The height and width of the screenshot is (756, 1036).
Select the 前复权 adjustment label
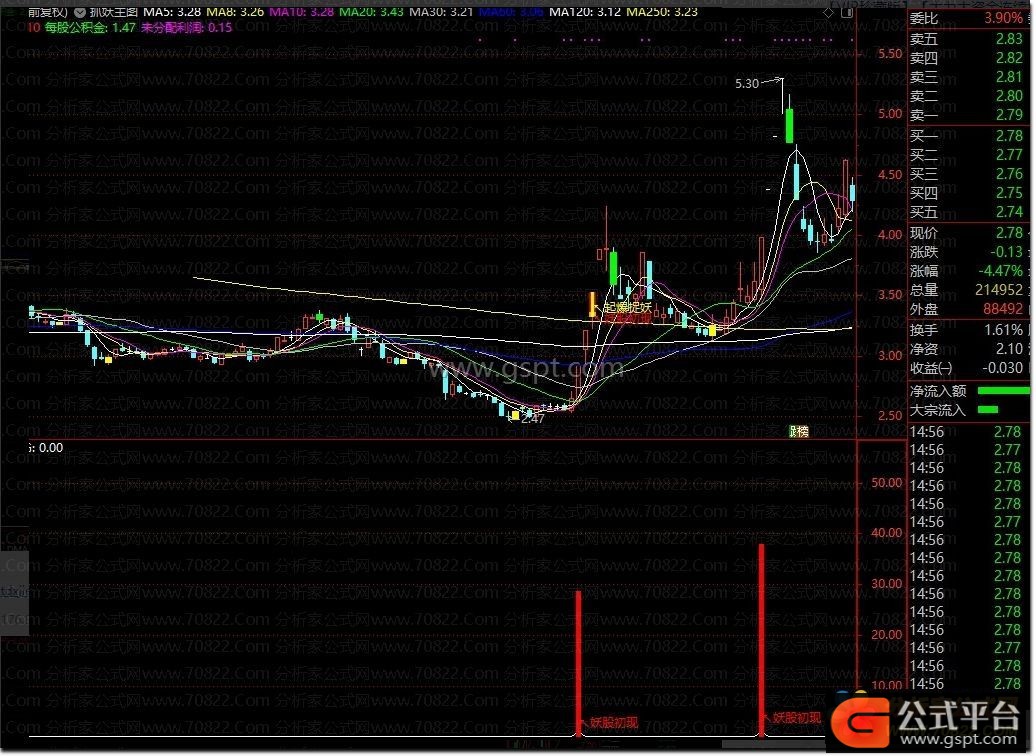[48, 12]
